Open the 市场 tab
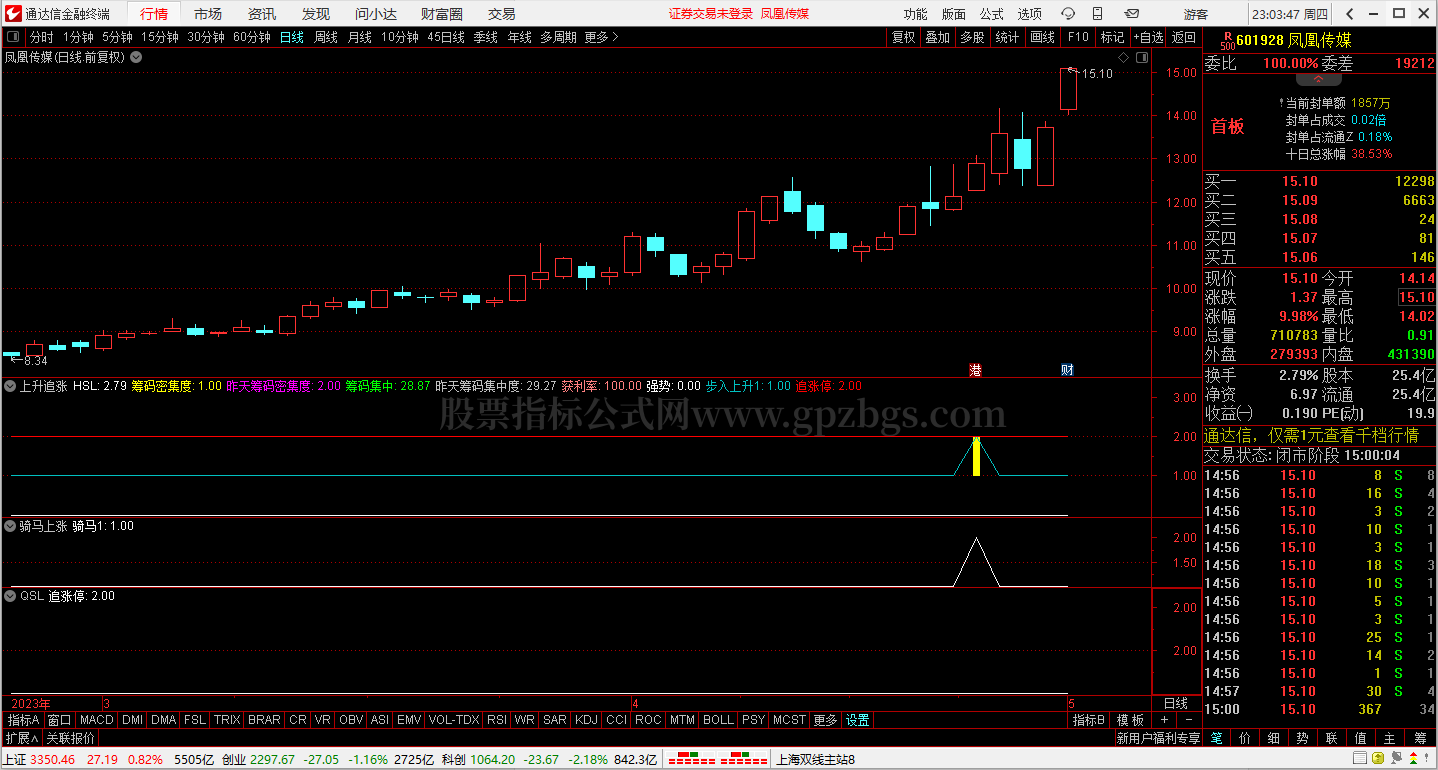 pyautogui.click(x=208, y=13)
